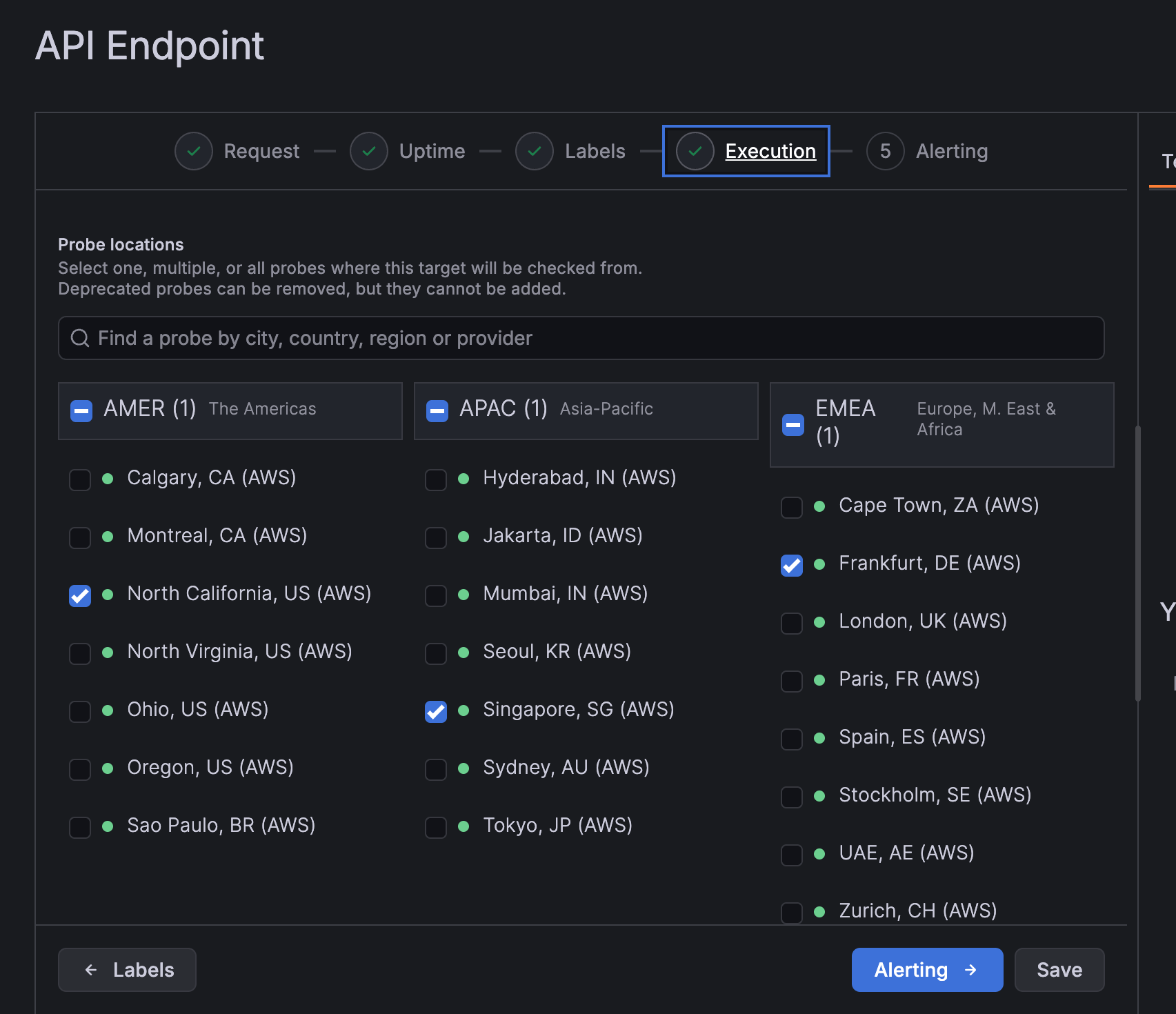Go back using the Labels button
The image size is (1176, 1014).
(x=127, y=969)
